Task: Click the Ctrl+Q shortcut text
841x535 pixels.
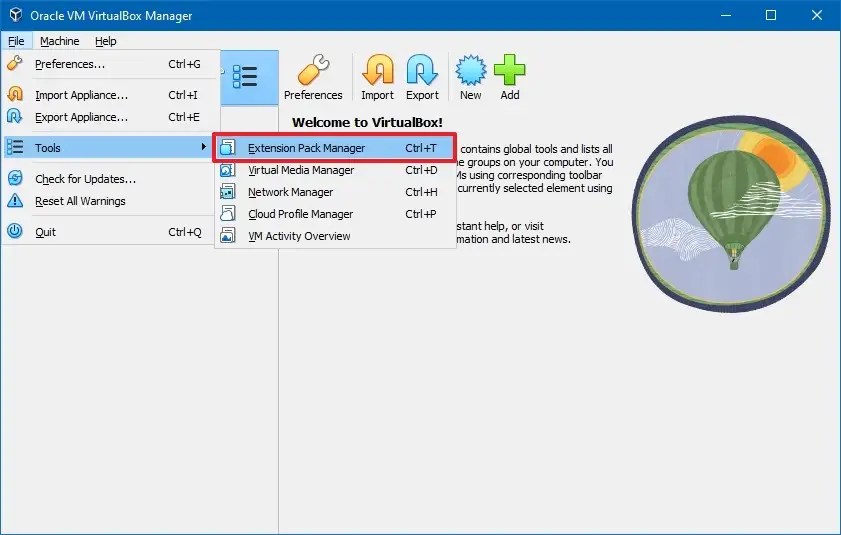Action: (x=185, y=232)
